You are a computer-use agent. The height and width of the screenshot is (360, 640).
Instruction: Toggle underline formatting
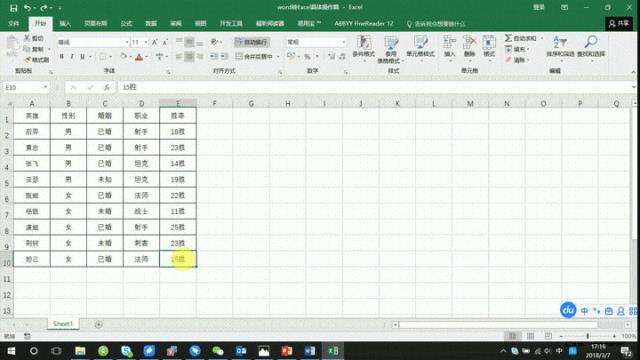(x=82, y=56)
